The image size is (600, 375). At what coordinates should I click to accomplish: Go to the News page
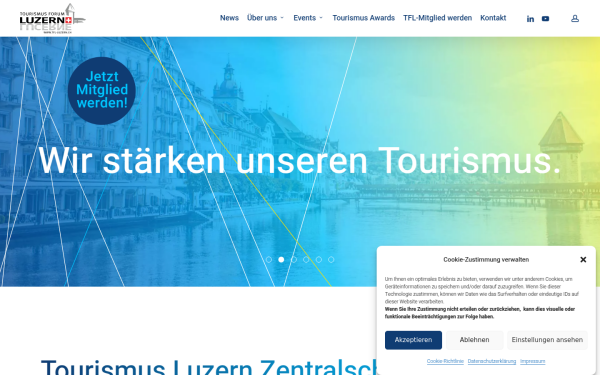click(x=229, y=18)
